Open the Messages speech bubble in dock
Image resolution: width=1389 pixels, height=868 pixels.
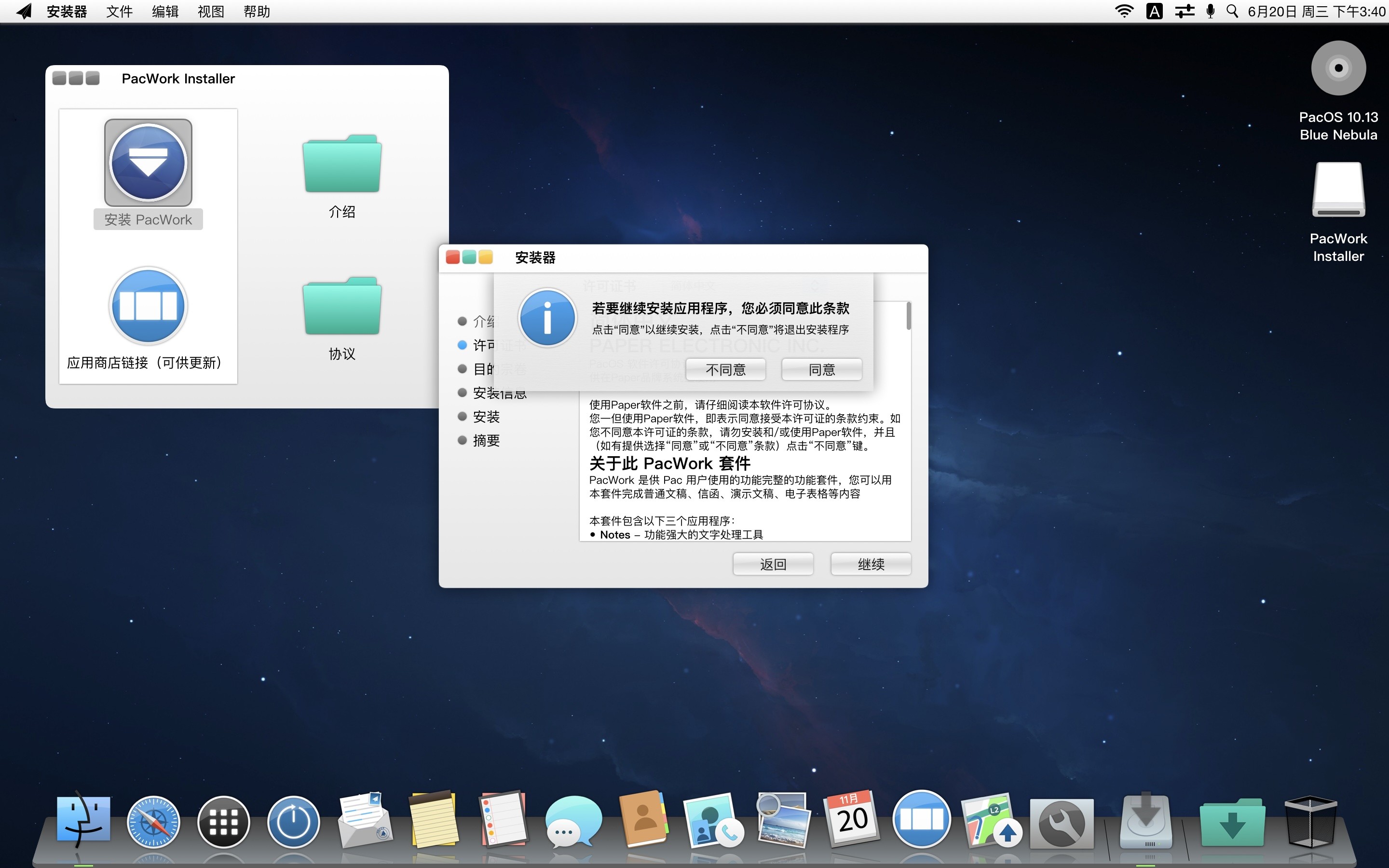(573, 822)
